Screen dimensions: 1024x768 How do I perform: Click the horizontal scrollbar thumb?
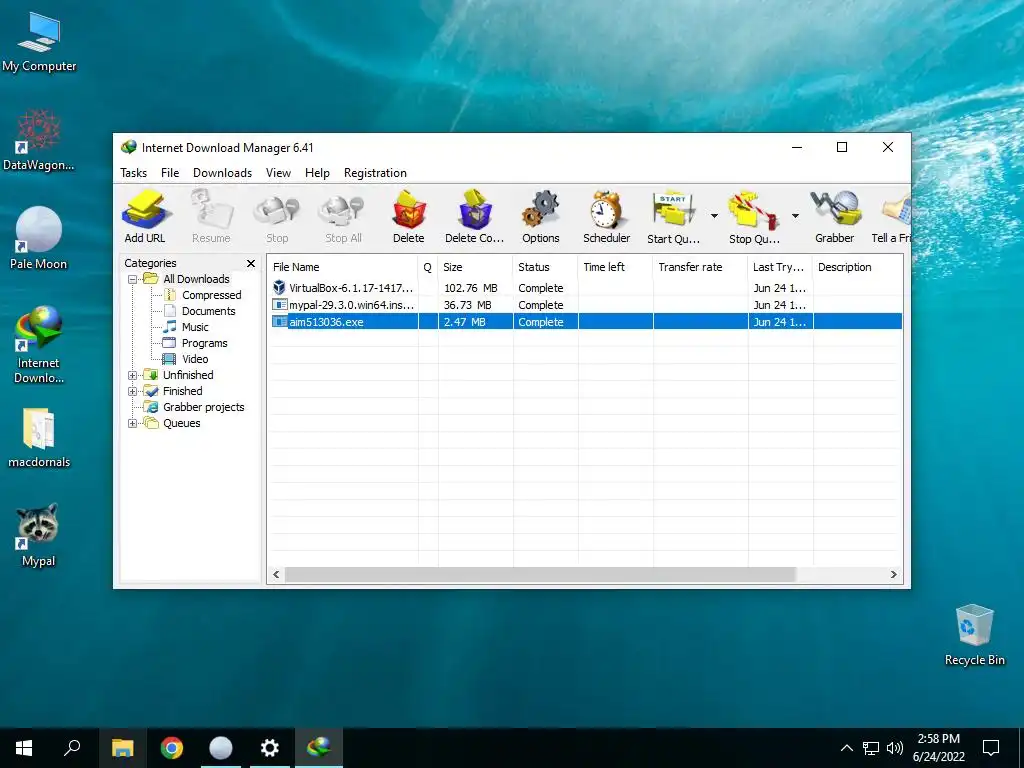pos(540,575)
